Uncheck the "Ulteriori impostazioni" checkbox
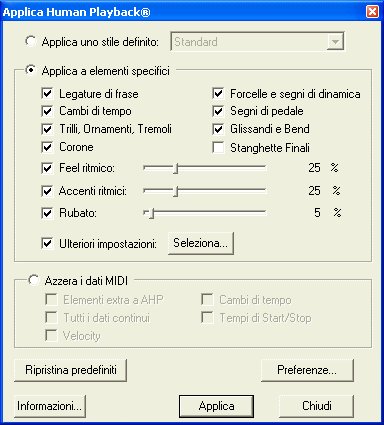The image size is (384, 425). coord(47,243)
